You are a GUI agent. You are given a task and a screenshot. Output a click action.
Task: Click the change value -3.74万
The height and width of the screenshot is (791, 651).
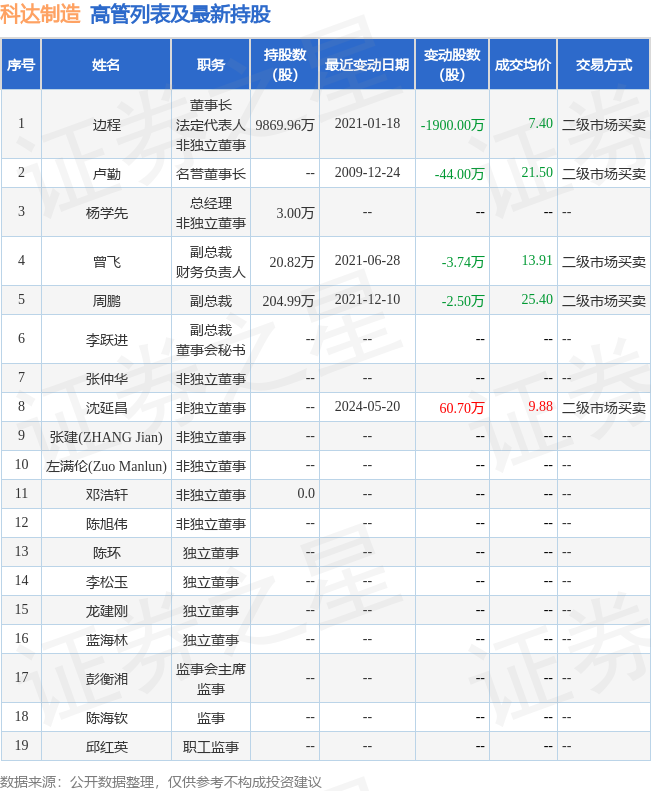[463, 262]
